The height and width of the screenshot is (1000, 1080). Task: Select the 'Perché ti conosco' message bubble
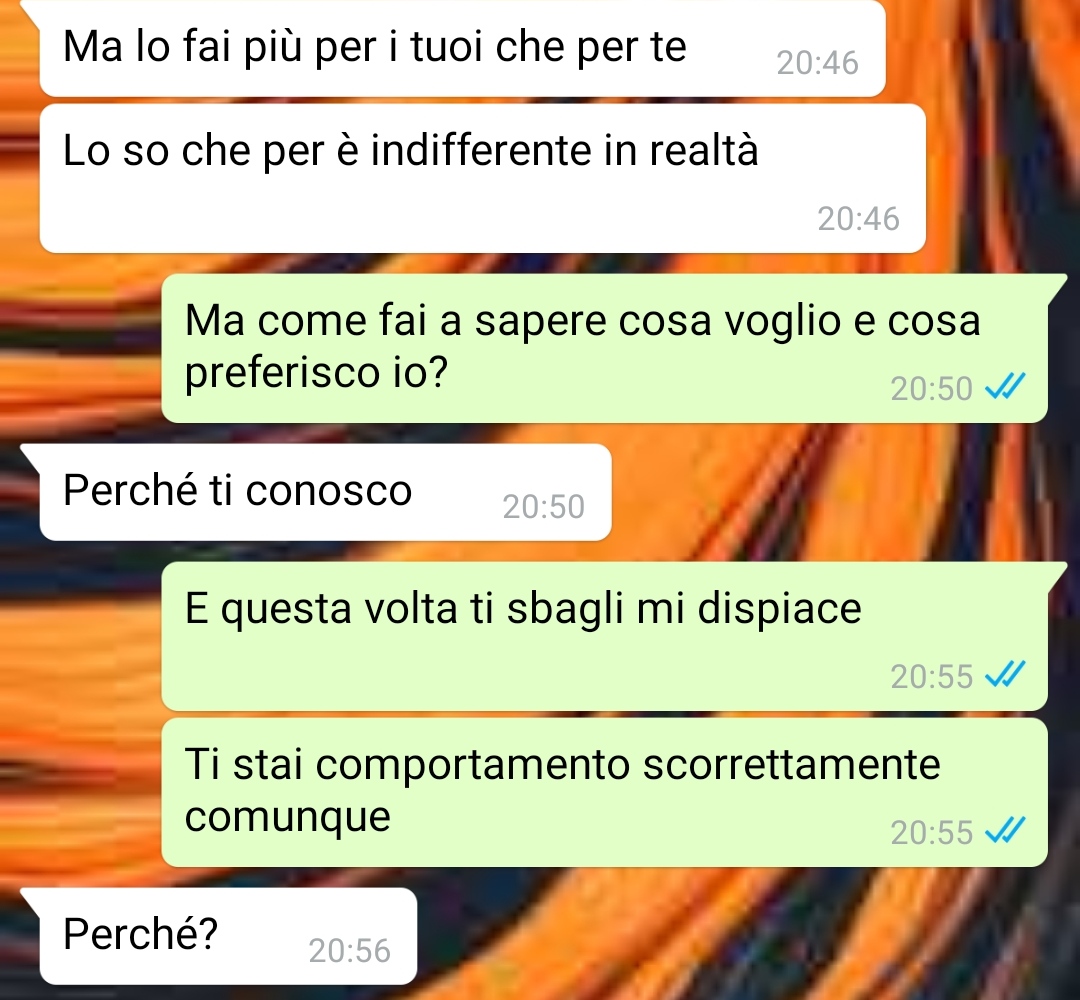click(325, 492)
